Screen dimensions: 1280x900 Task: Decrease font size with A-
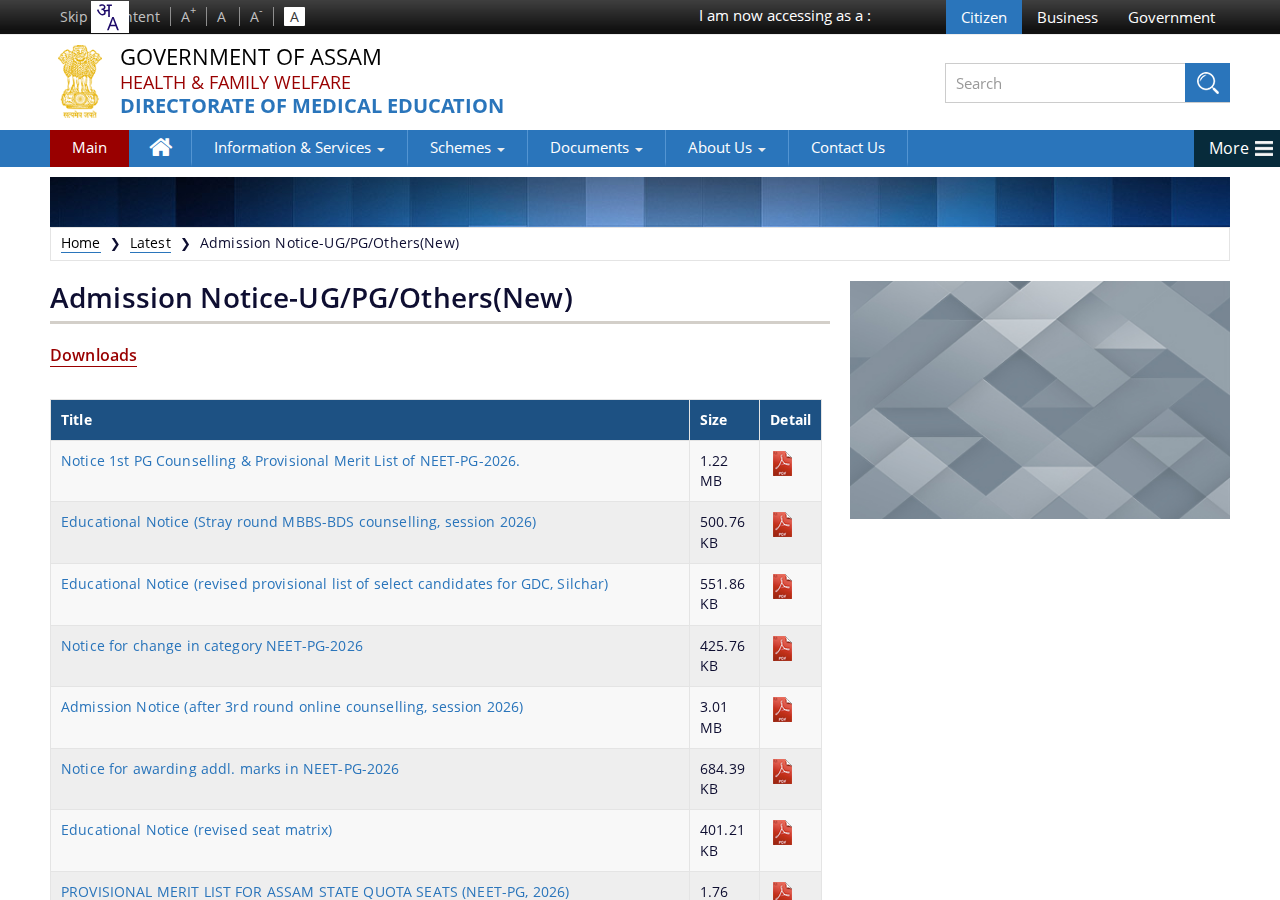coord(256,16)
